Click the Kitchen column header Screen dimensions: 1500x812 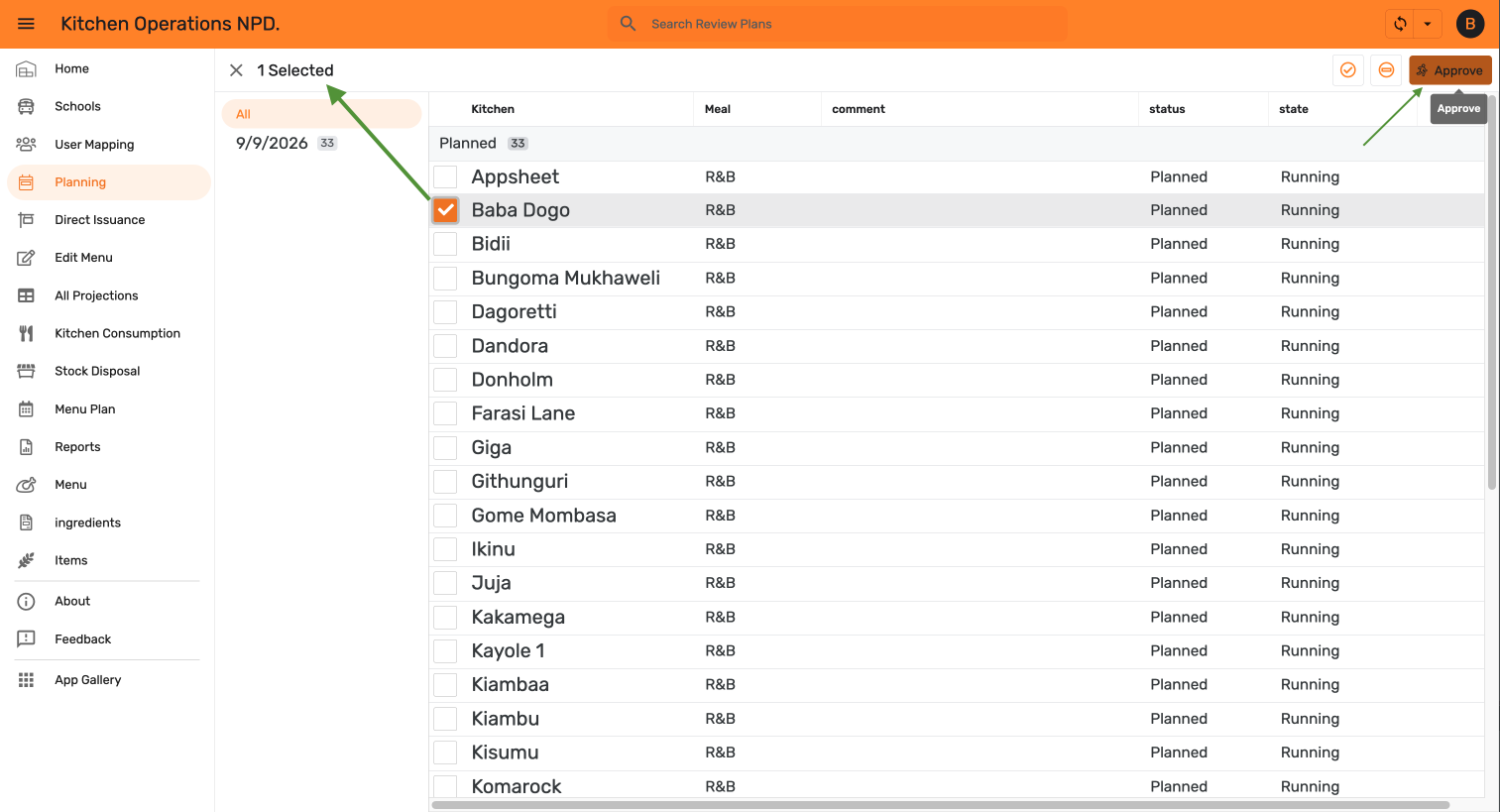pyautogui.click(x=493, y=109)
